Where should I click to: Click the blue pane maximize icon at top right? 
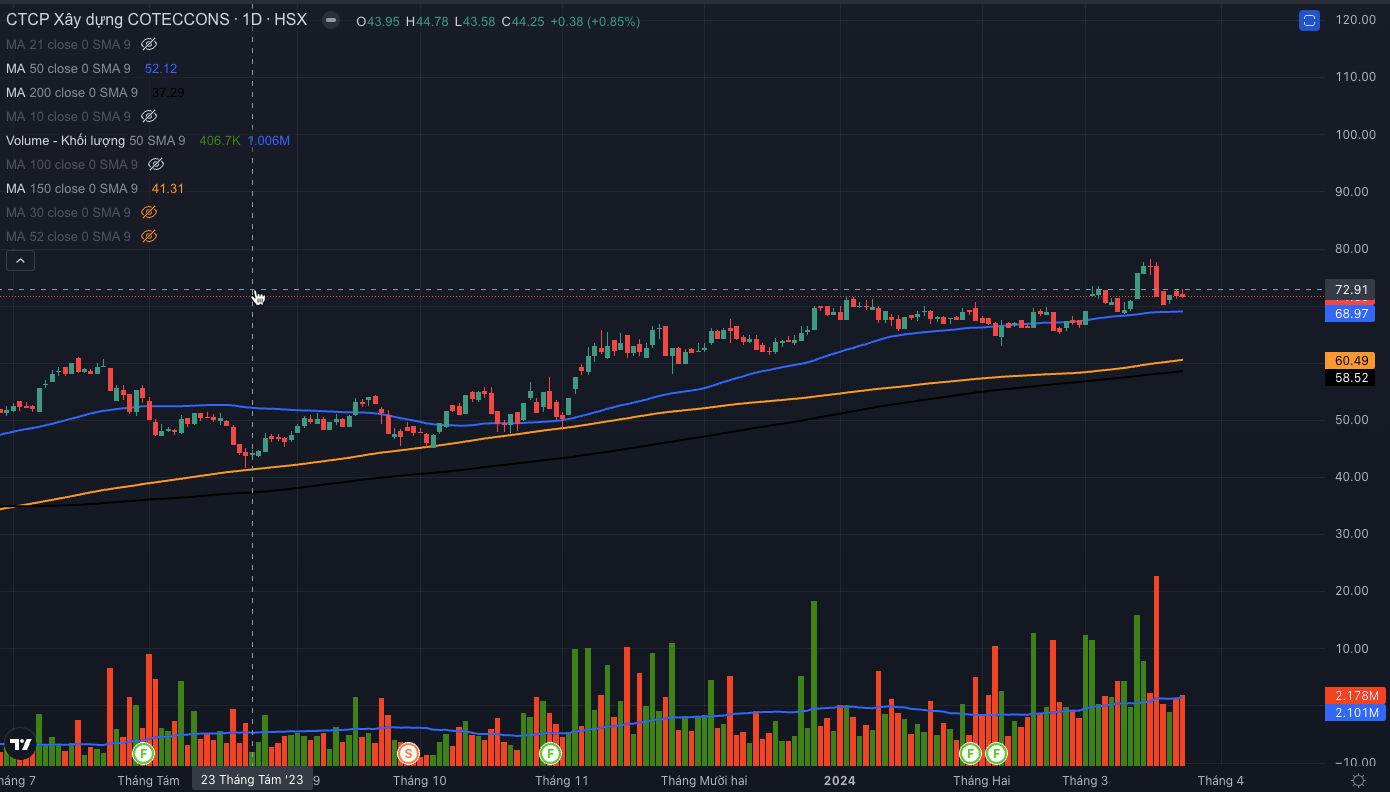pyautogui.click(x=1309, y=20)
